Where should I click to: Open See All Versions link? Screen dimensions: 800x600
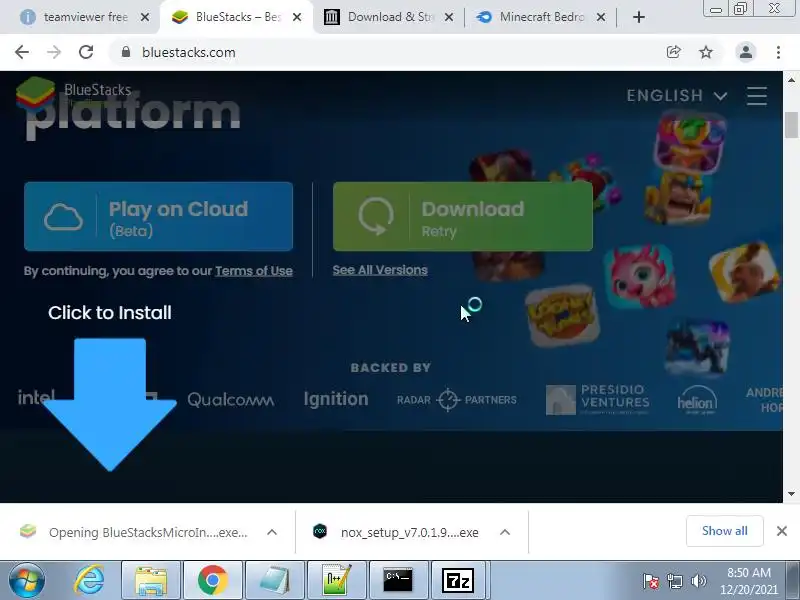380,270
